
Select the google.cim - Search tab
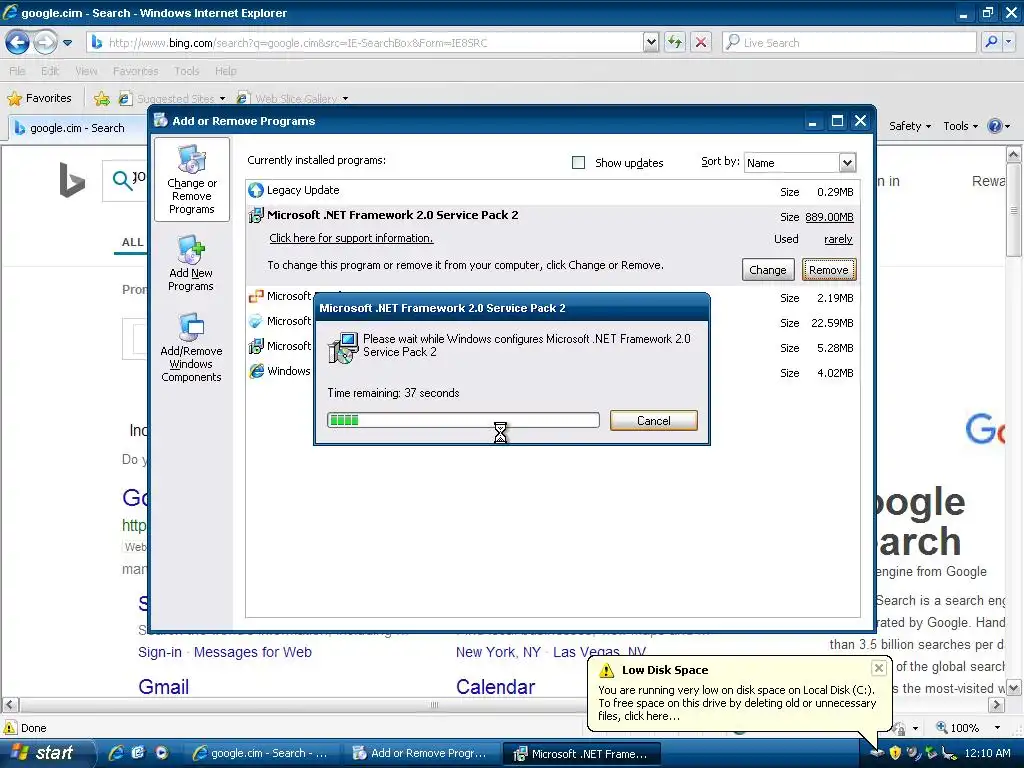[x=77, y=128]
